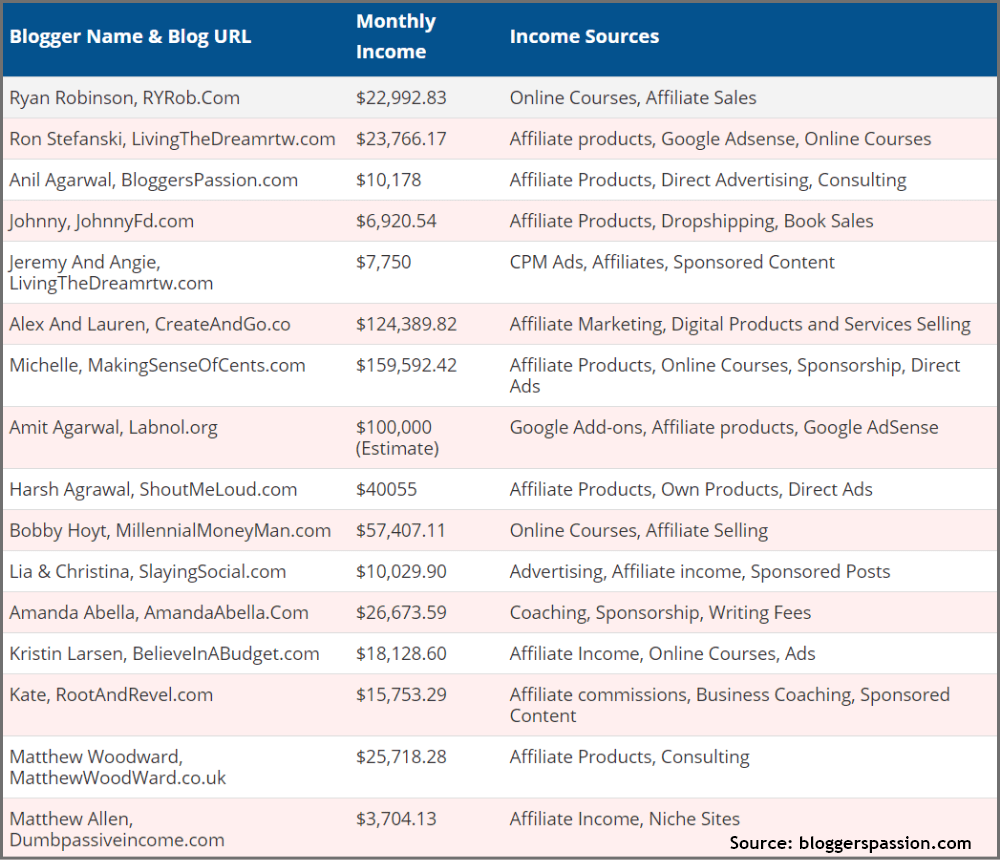The image size is (1000, 860).
Task: Select 'Anil Agarwal, BloggersPassion.com' cell
Action: (154, 180)
